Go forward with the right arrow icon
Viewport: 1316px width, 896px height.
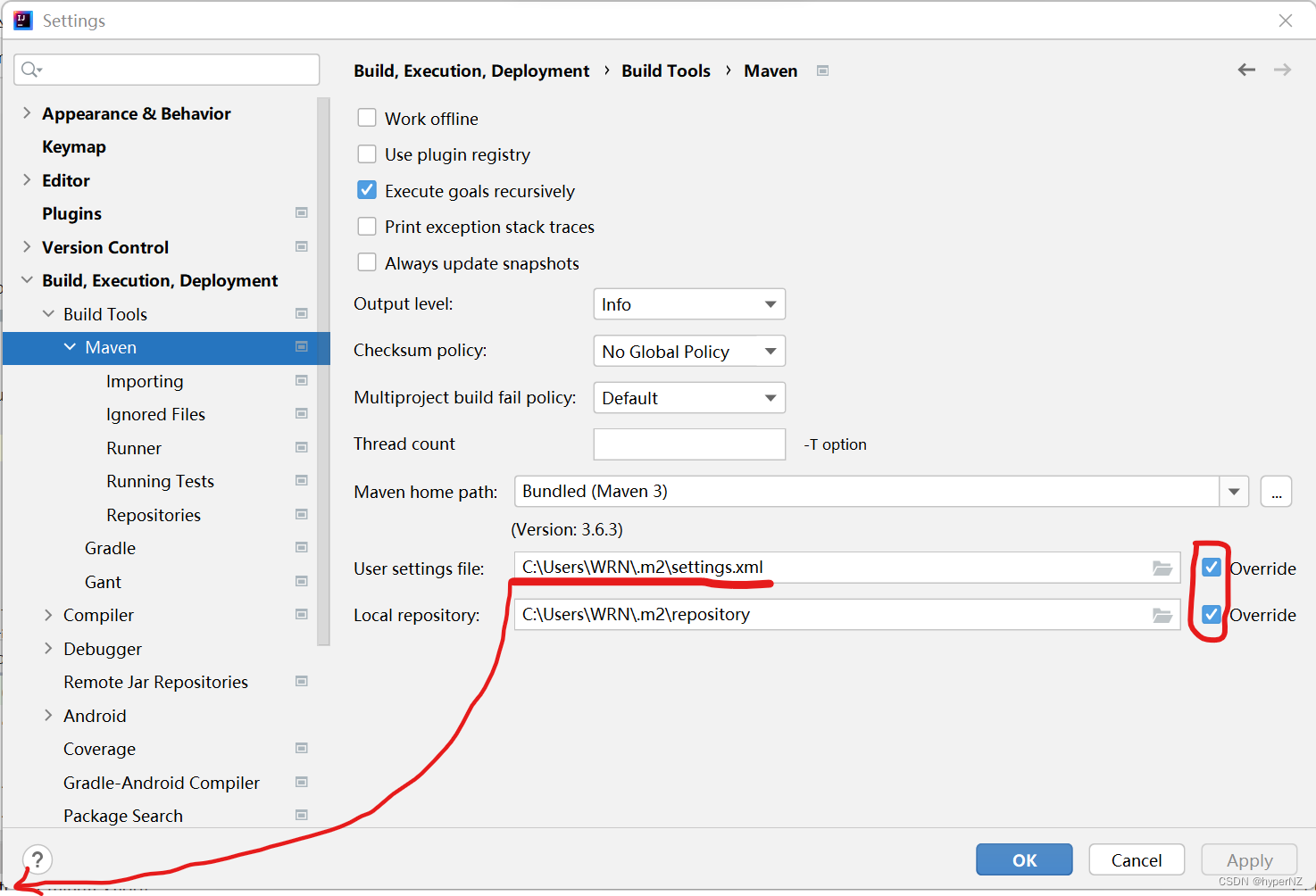click(1282, 70)
